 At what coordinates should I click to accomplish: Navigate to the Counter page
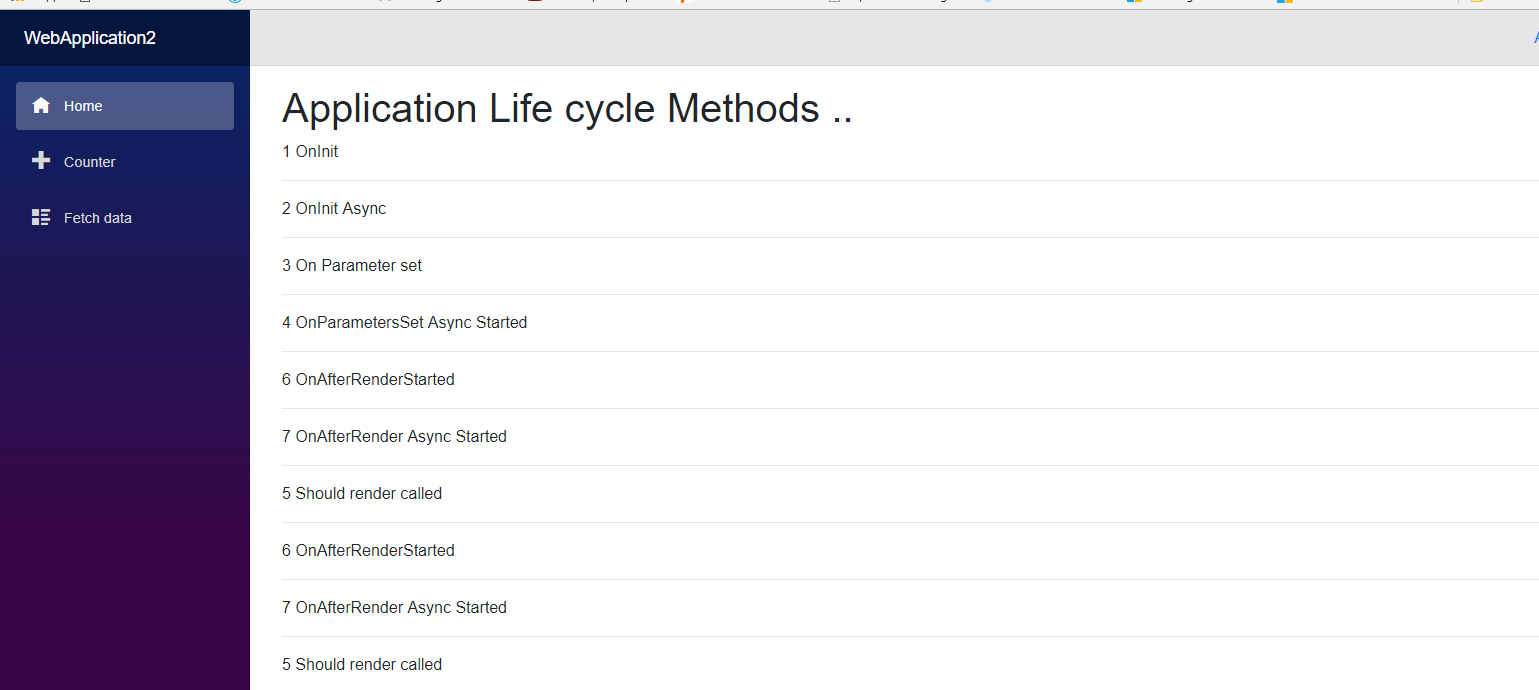pyautogui.click(x=90, y=161)
